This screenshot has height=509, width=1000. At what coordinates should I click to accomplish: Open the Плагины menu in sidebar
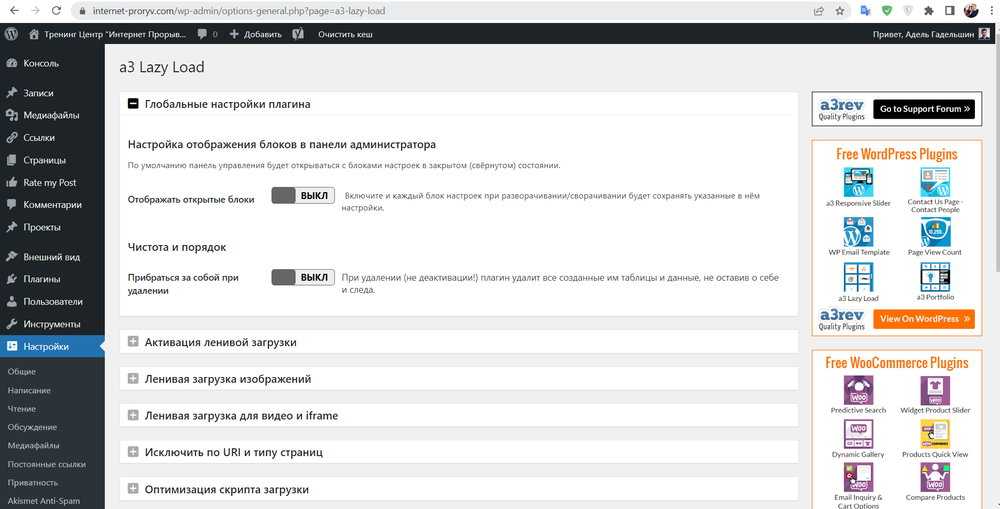point(41,279)
